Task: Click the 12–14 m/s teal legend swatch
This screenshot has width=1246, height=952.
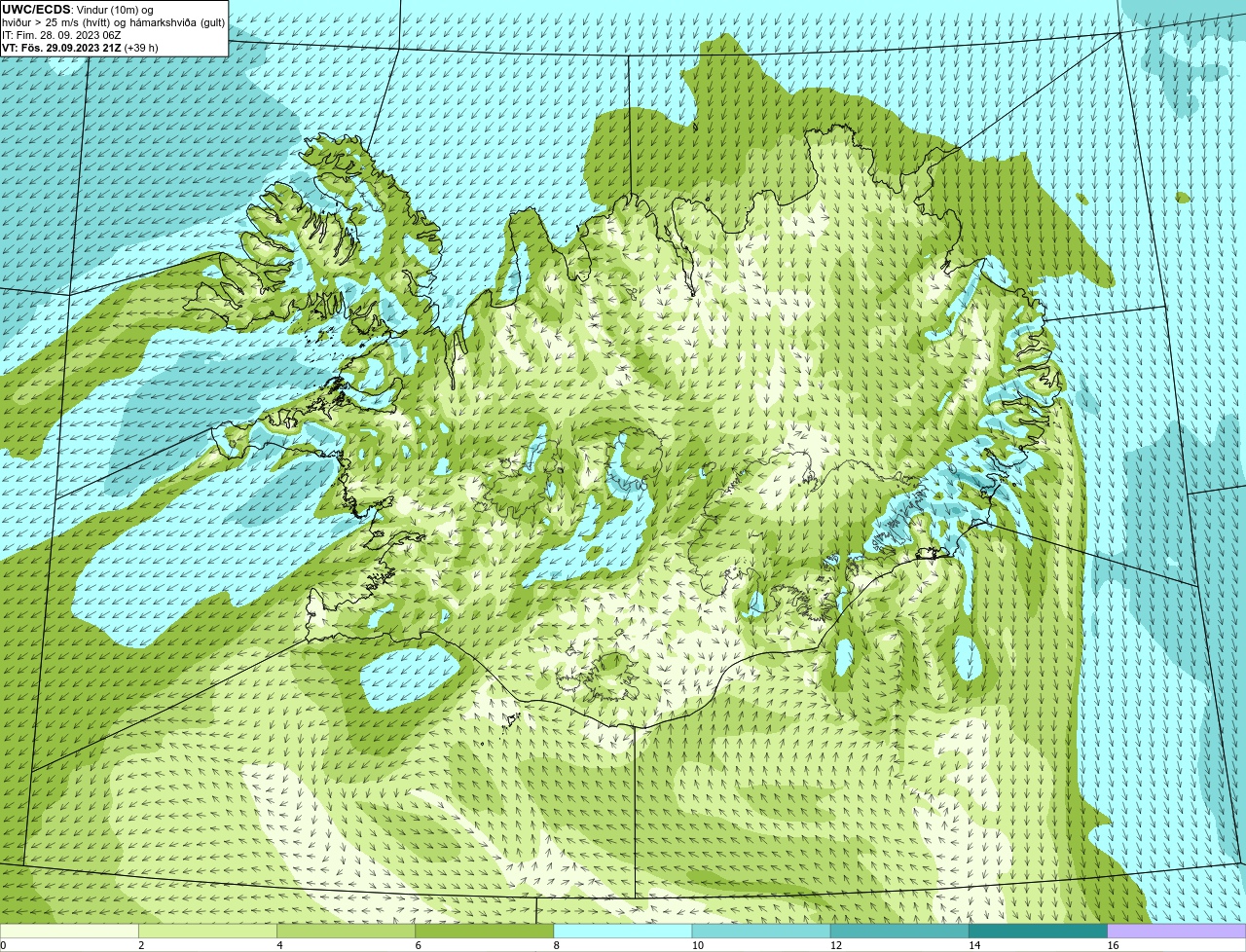Action: coord(899,932)
